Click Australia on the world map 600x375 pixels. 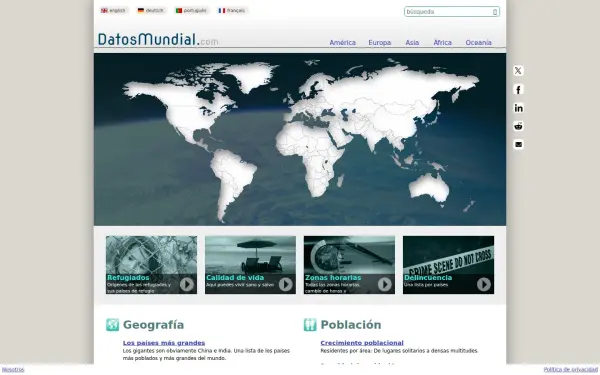click(x=429, y=188)
